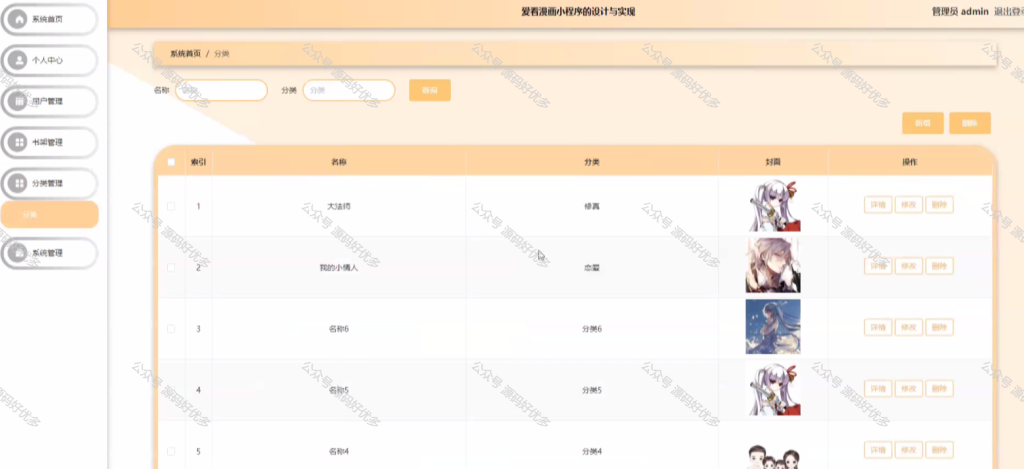Click the name cell 大法师
The width and height of the screenshot is (1024, 469).
339,206
